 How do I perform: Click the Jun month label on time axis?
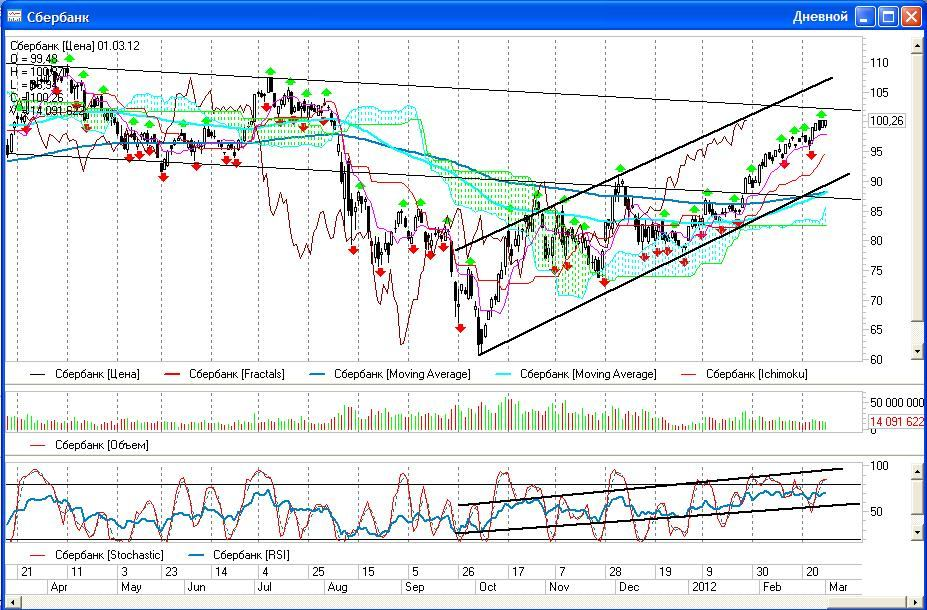pos(196,587)
